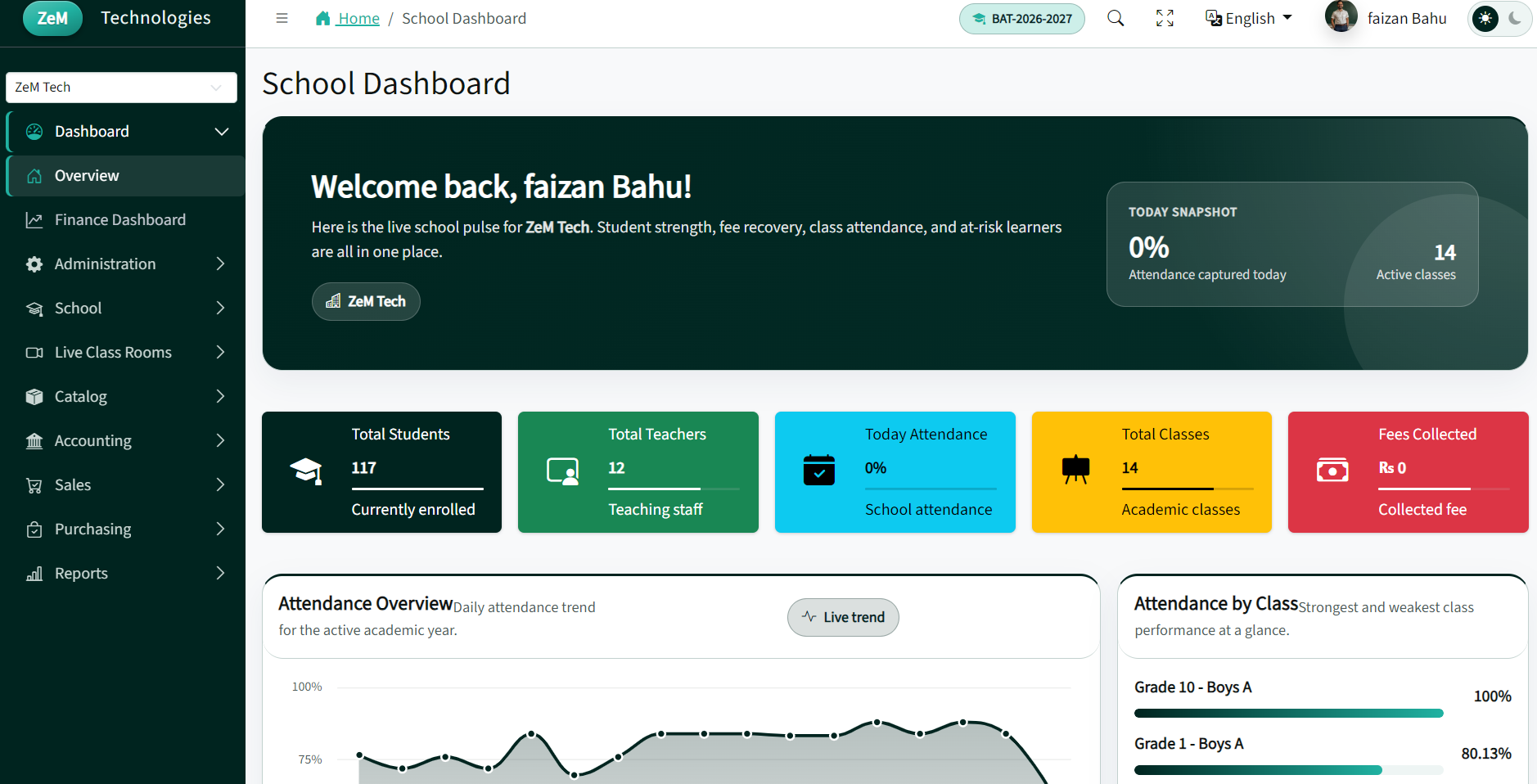Open the Total Classes card

tap(1152, 472)
